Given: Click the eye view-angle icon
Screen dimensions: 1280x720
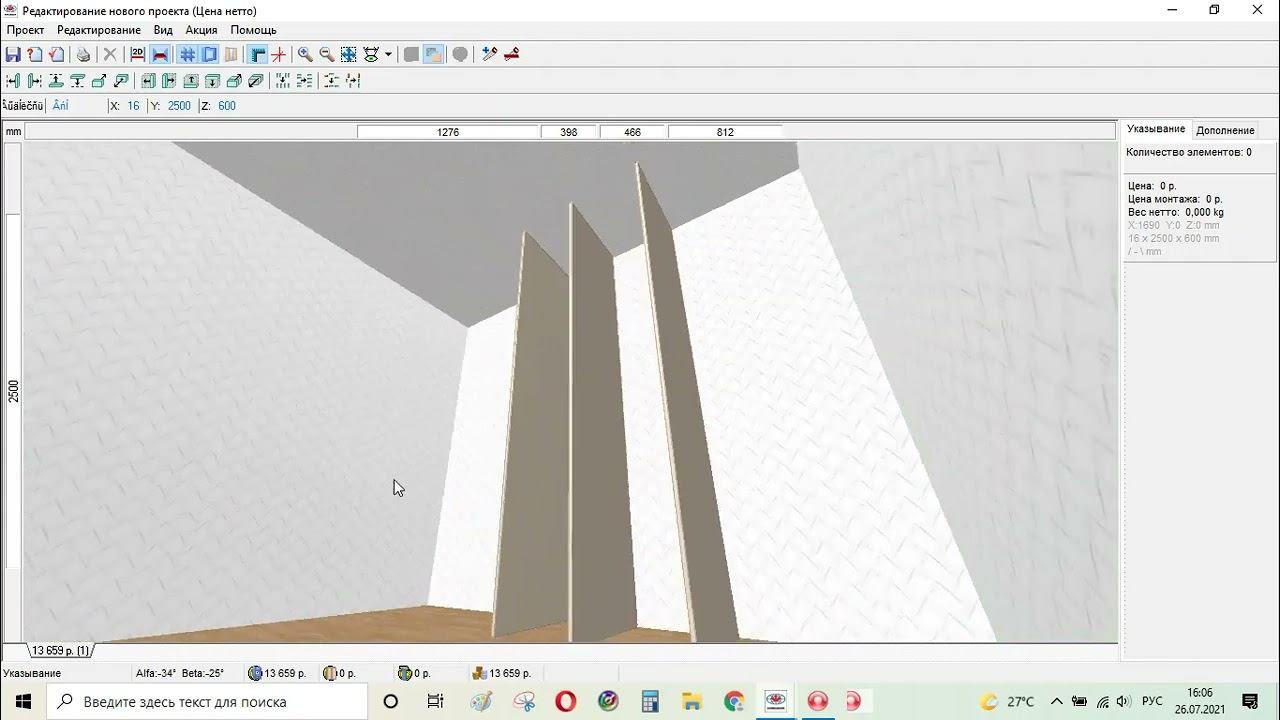Looking at the screenshot, I should (x=371, y=54).
